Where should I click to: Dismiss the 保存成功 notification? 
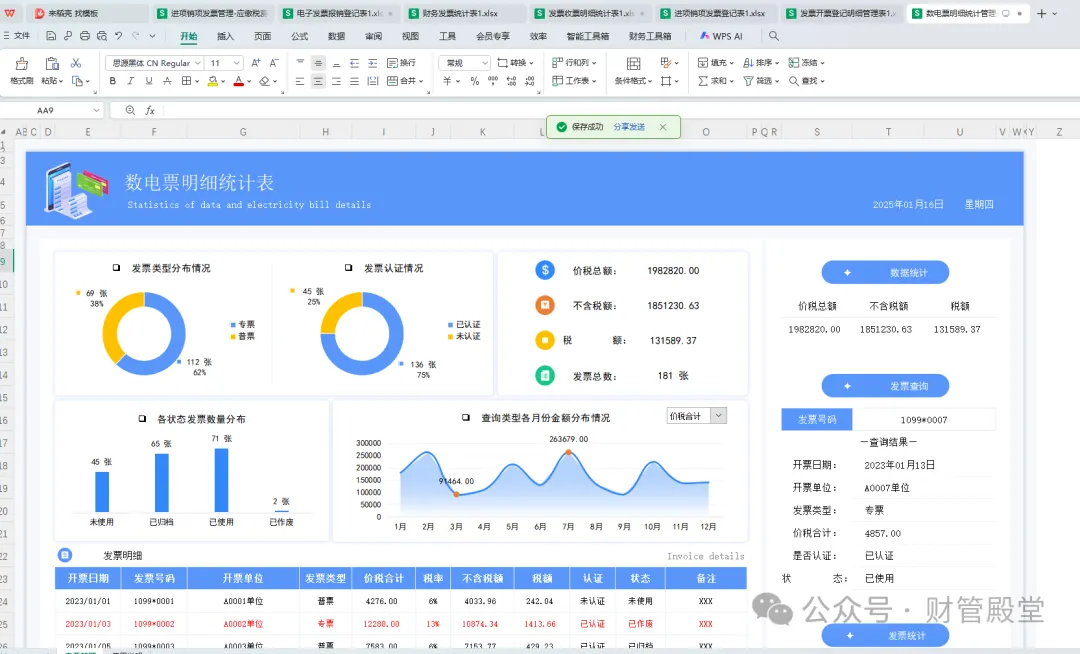point(663,127)
